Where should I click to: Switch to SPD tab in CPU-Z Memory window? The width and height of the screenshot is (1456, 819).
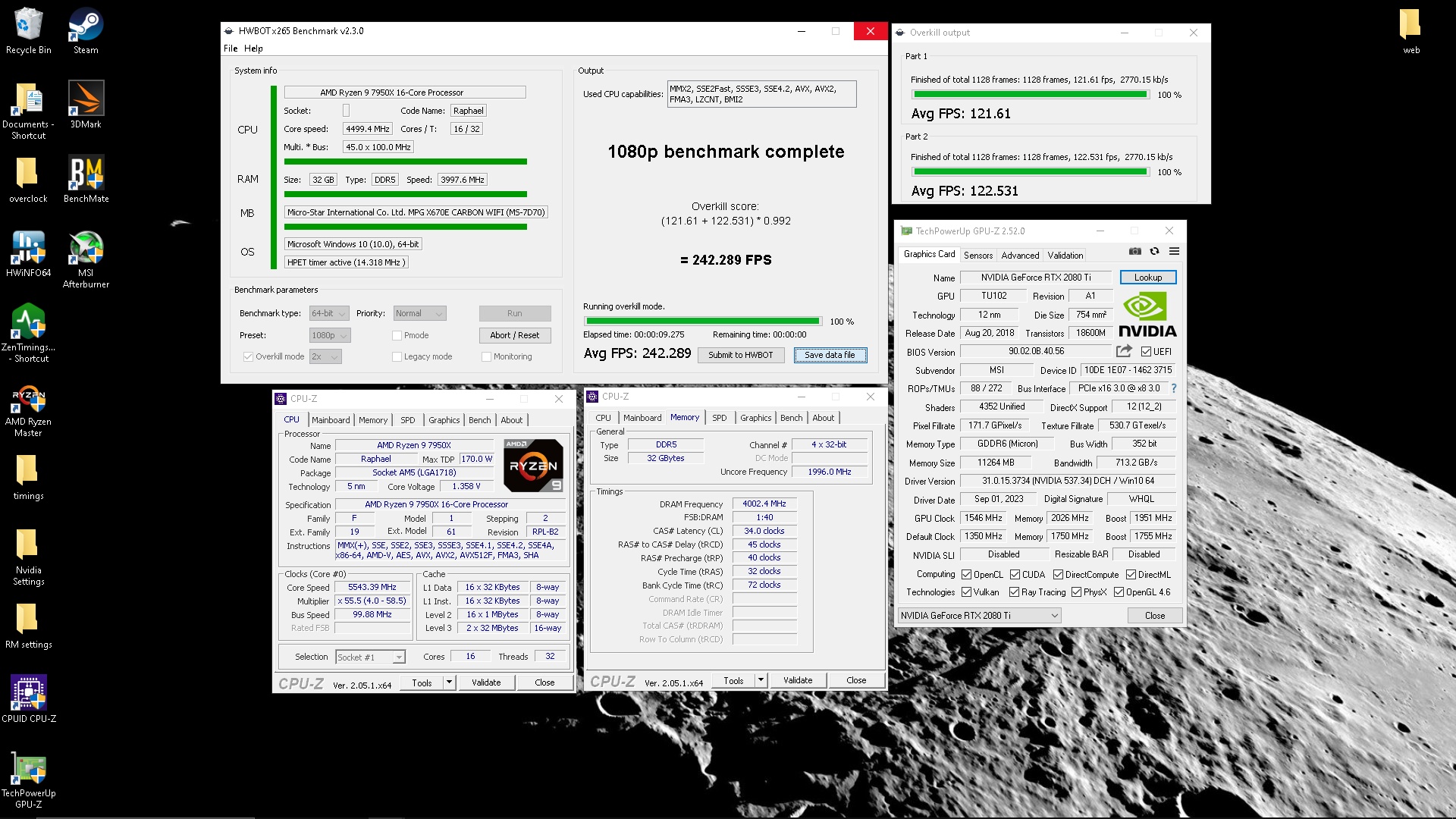pyautogui.click(x=720, y=418)
